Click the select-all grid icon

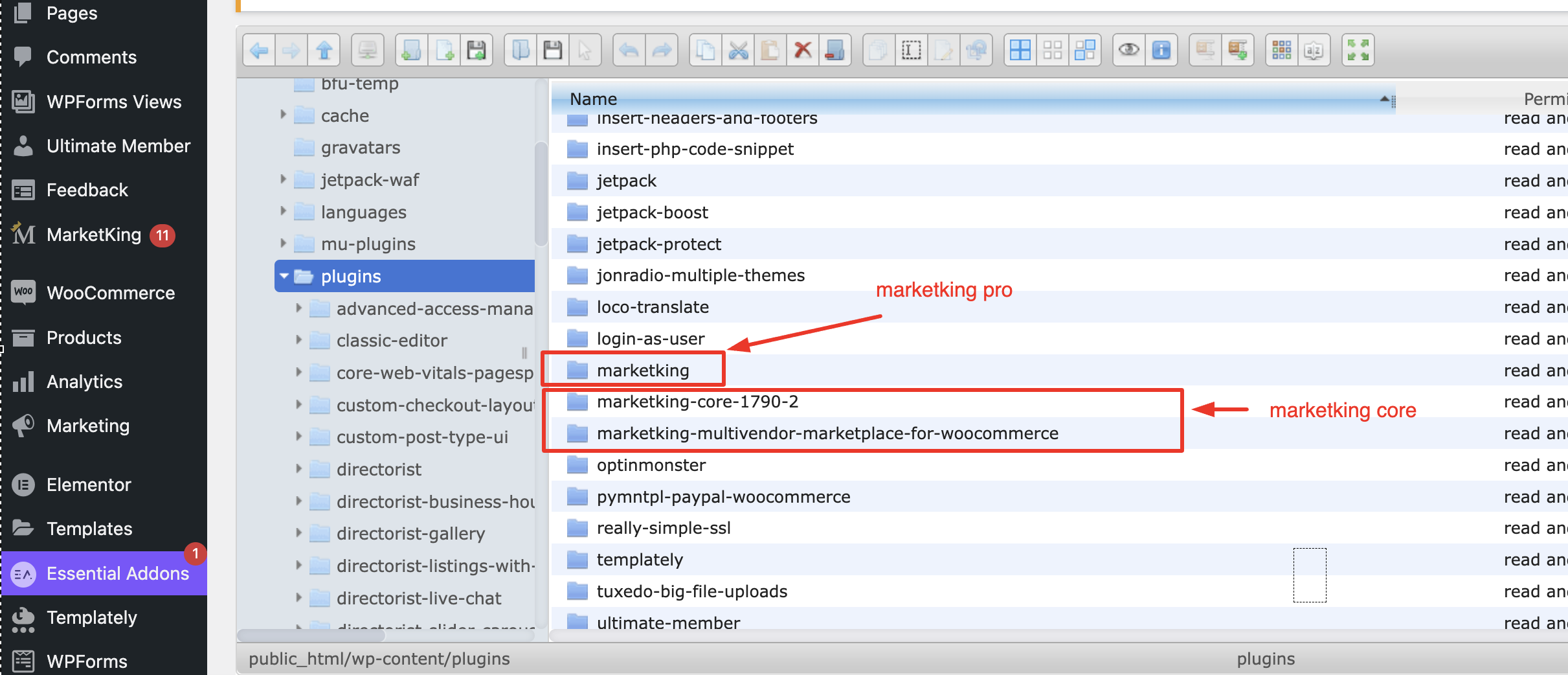[1020, 50]
